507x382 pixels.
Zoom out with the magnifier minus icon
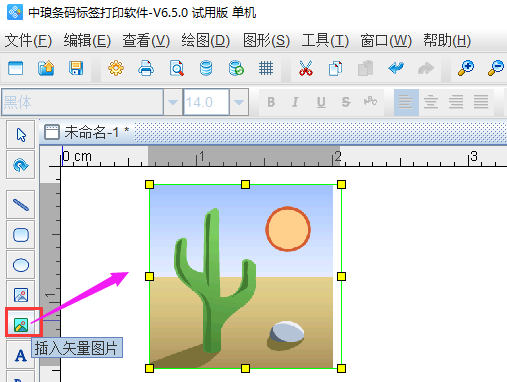pyautogui.click(x=496, y=68)
